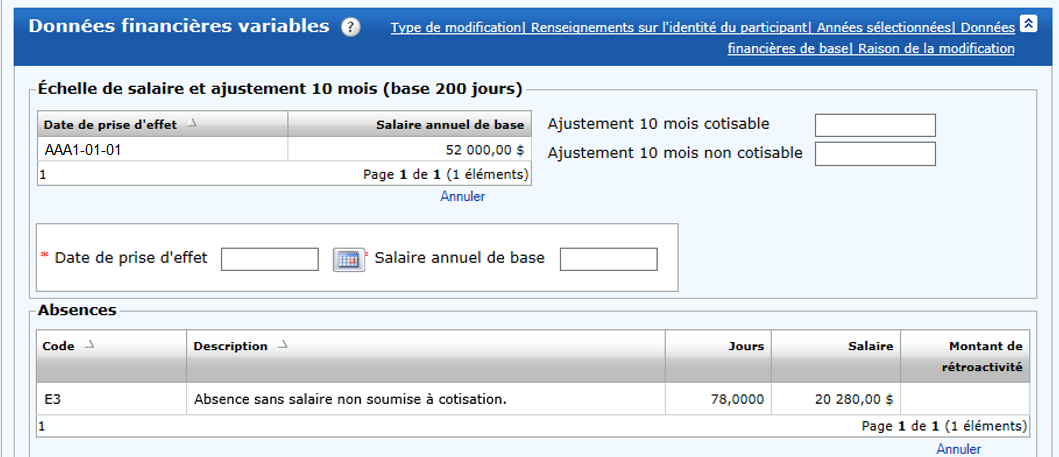Collapse the Données financières variables section
1059x457 pixels.
(1028, 24)
